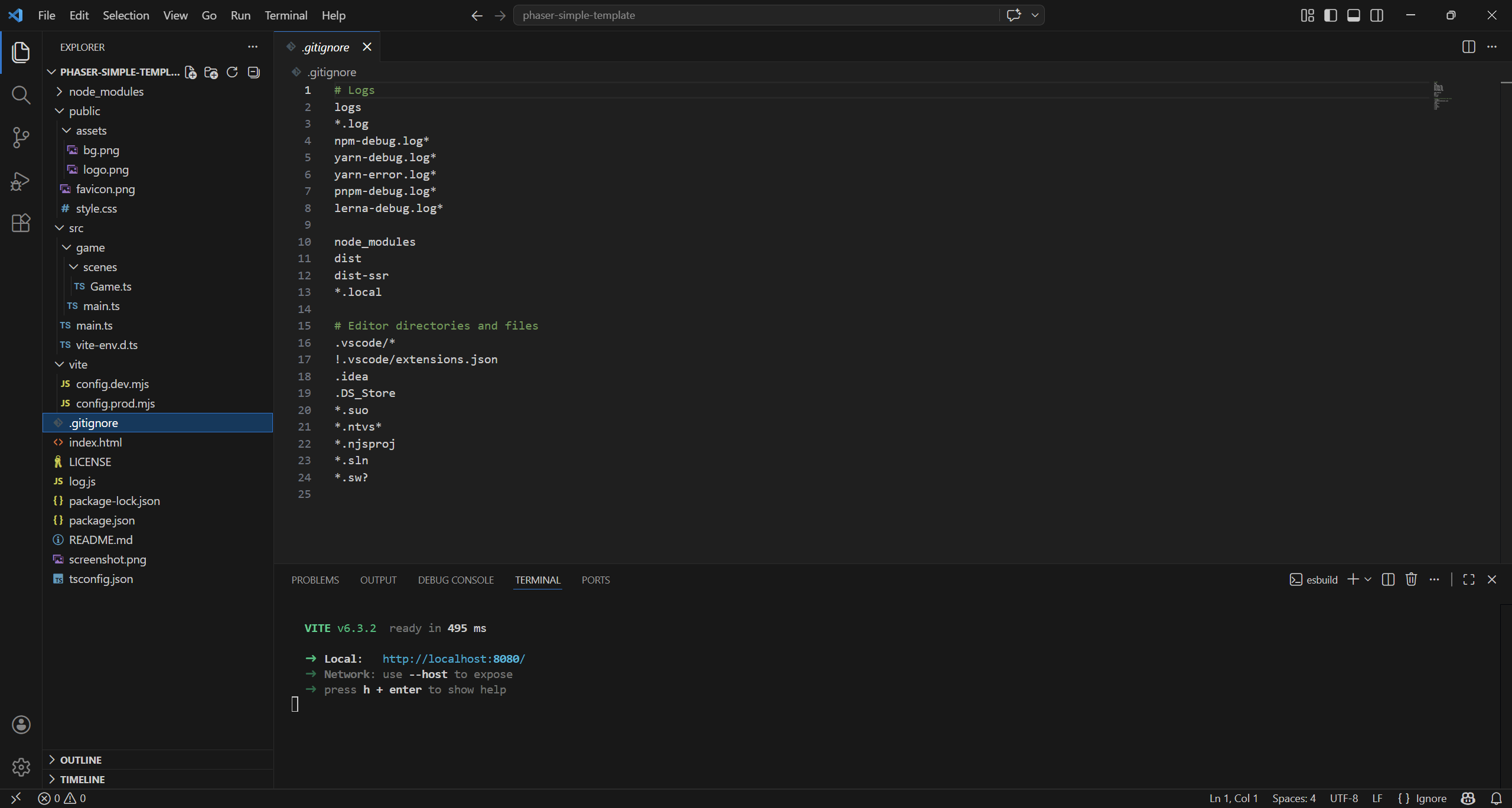Open the Source Control view
This screenshot has height=808, width=1512.
point(21,138)
